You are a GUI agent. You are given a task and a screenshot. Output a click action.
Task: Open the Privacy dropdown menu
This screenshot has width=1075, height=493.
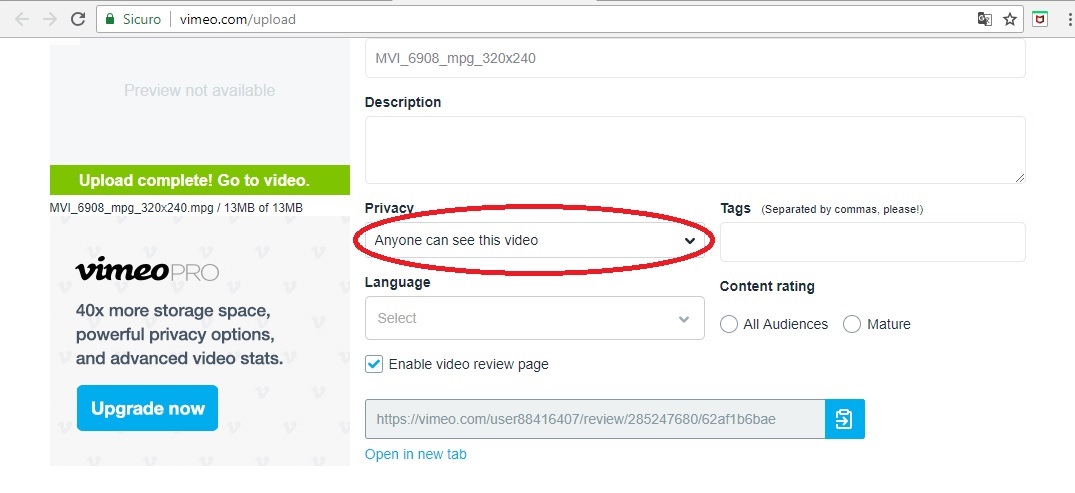535,241
